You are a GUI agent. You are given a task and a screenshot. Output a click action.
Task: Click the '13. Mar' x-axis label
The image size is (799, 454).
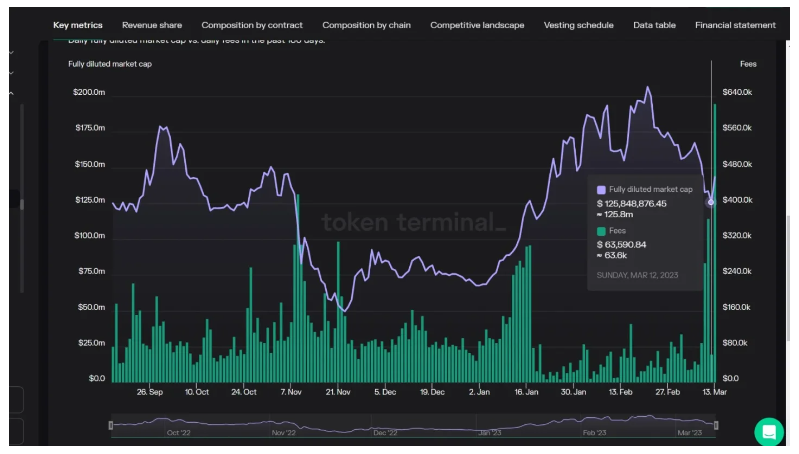coord(714,392)
